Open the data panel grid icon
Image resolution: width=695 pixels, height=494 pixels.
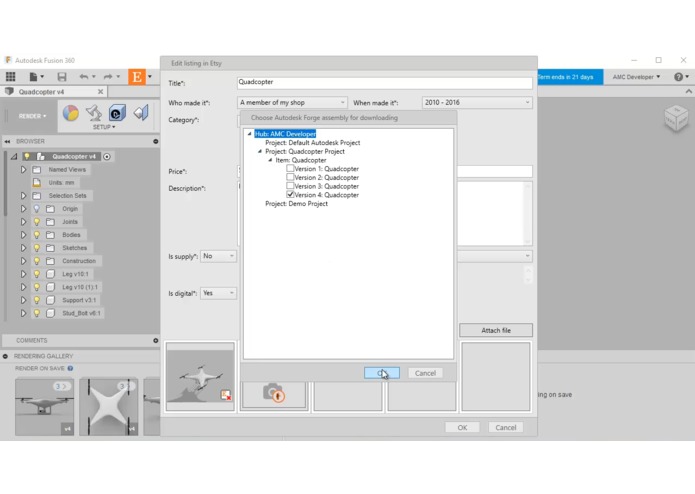coord(11,77)
